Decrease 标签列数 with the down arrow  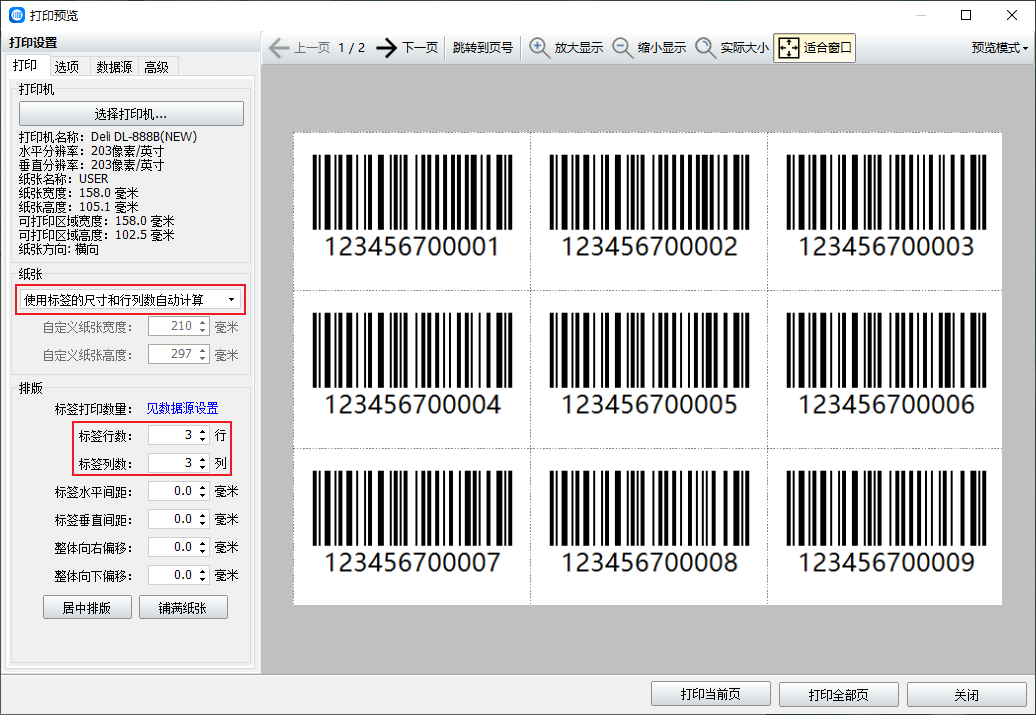202,467
